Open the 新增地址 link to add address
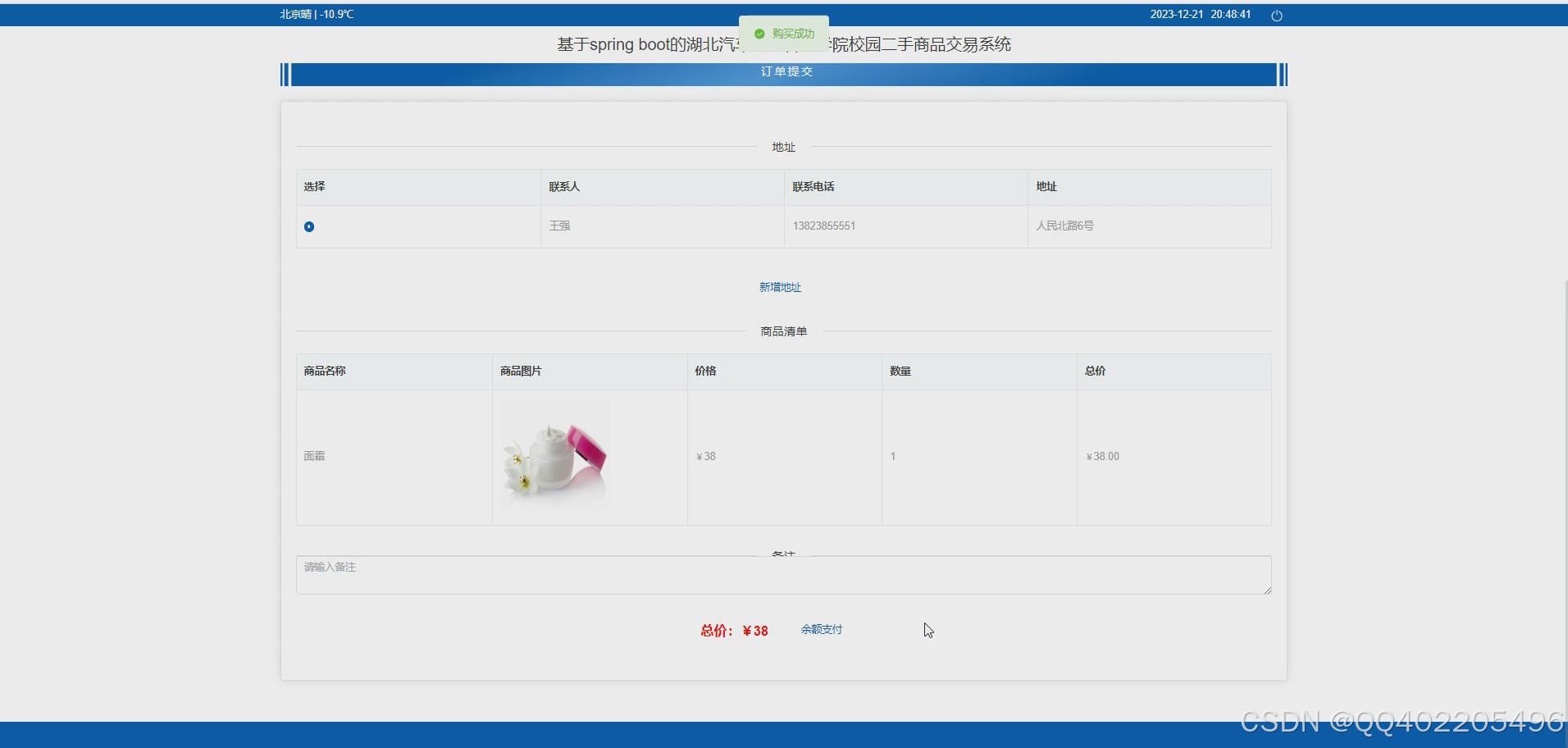The width and height of the screenshot is (1568, 748). coord(779,287)
